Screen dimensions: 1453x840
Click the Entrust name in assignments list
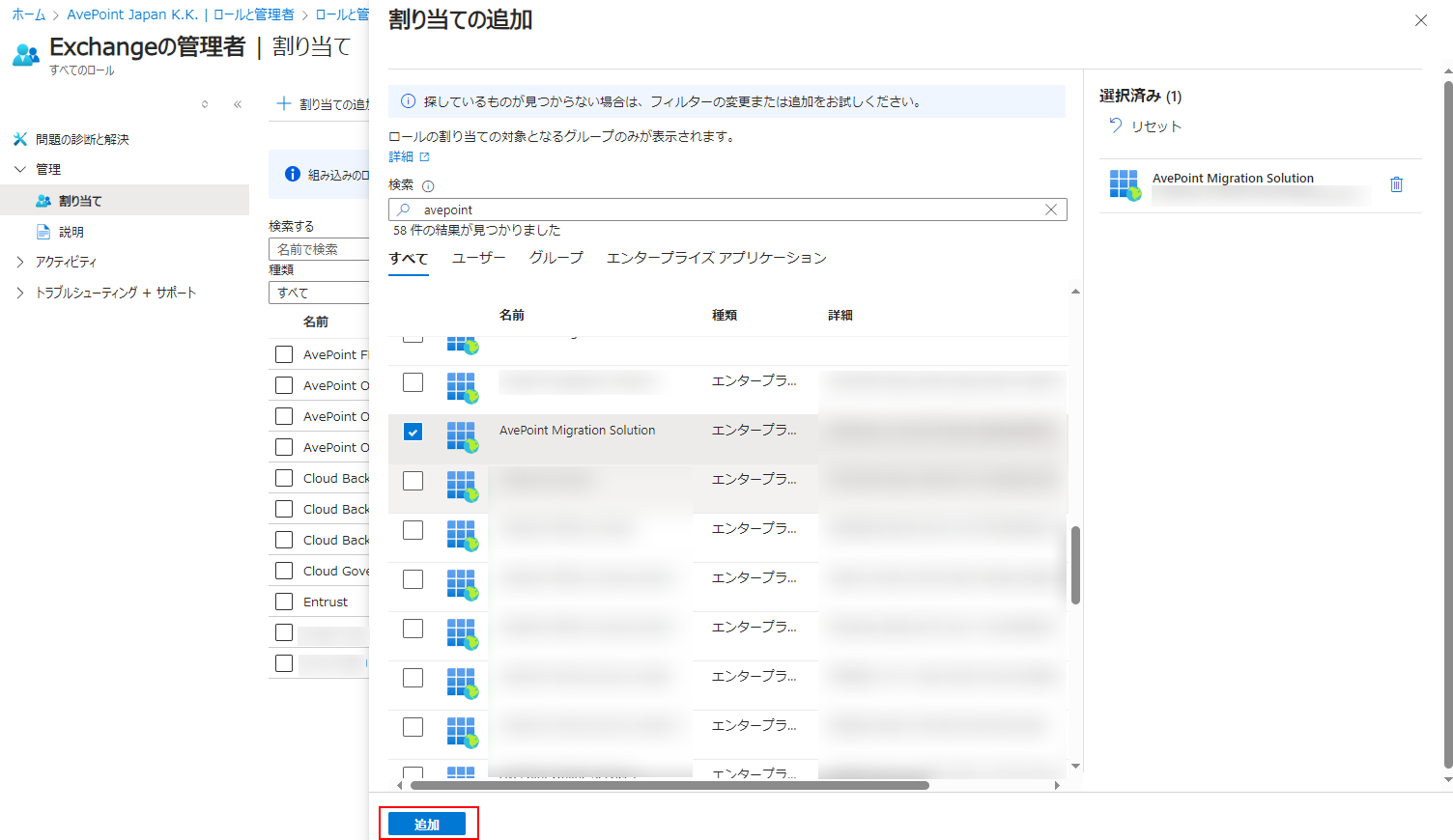click(x=326, y=602)
